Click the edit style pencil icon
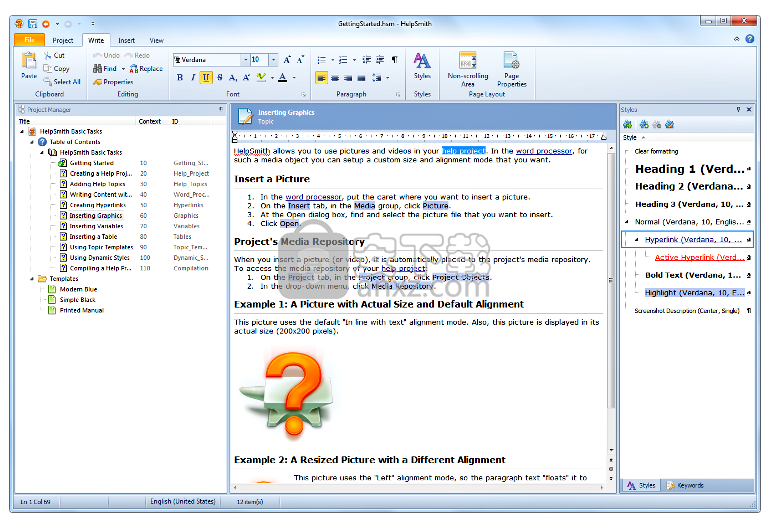The width and height of the screenshot is (773, 522). coord(669,124)
